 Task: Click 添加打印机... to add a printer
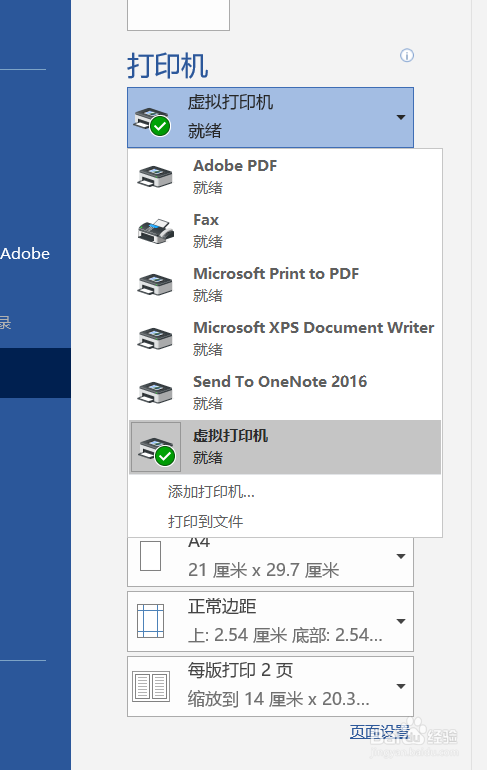211,492
